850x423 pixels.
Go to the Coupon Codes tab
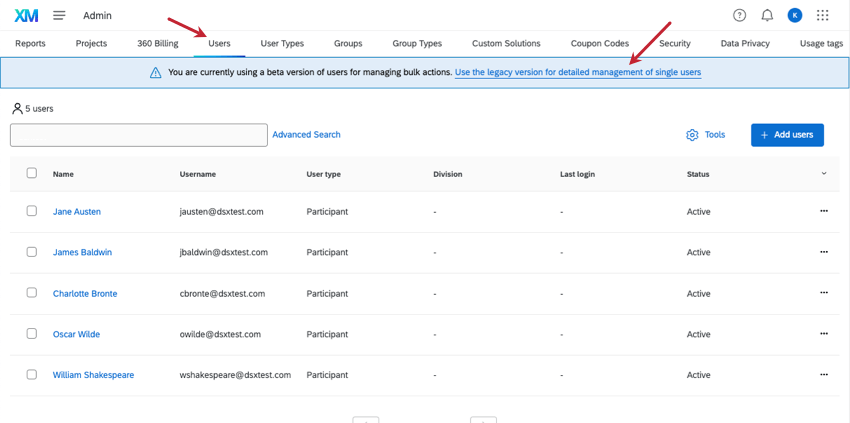[x=600, y=44]
